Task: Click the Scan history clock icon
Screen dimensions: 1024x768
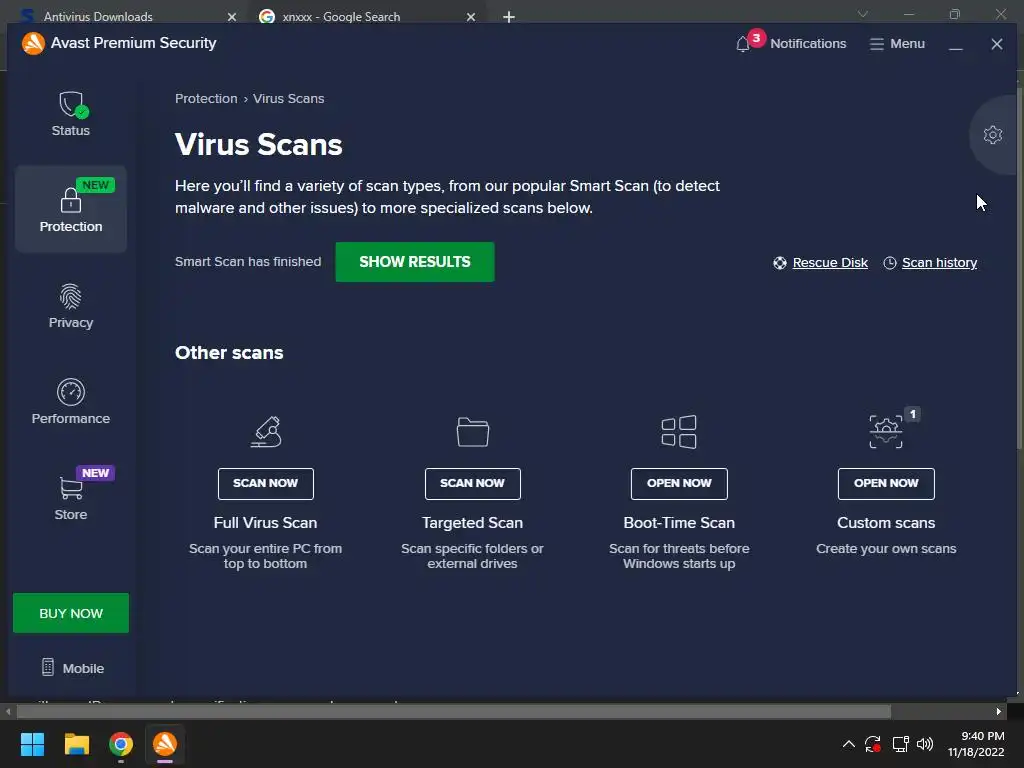Action: (889, 263)
